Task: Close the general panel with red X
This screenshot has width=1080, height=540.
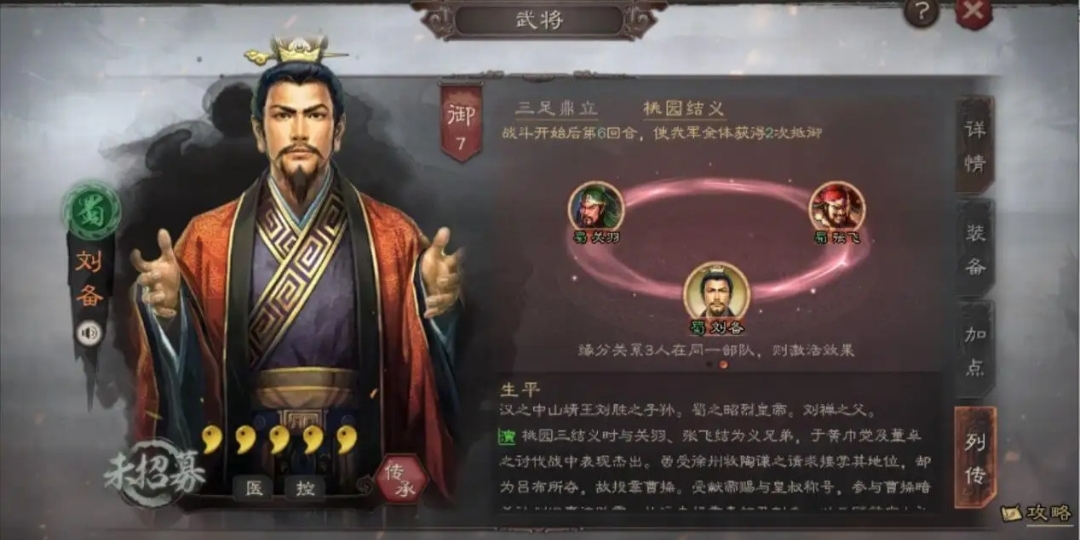Action: [974, 12]
